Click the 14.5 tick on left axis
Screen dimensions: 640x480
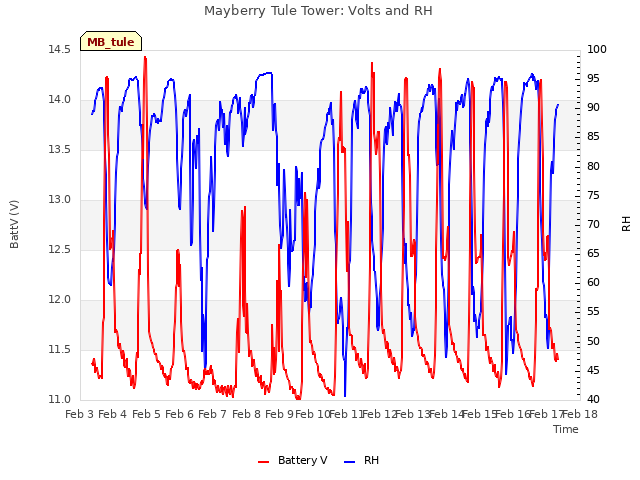59,49
